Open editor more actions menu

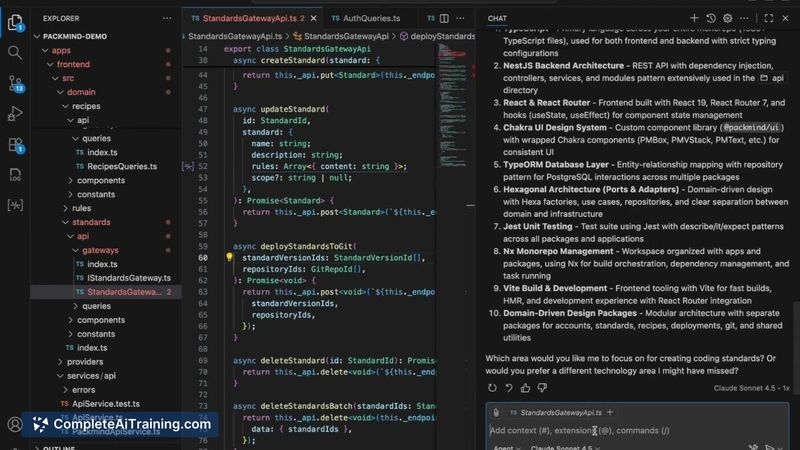pos(460,18)
